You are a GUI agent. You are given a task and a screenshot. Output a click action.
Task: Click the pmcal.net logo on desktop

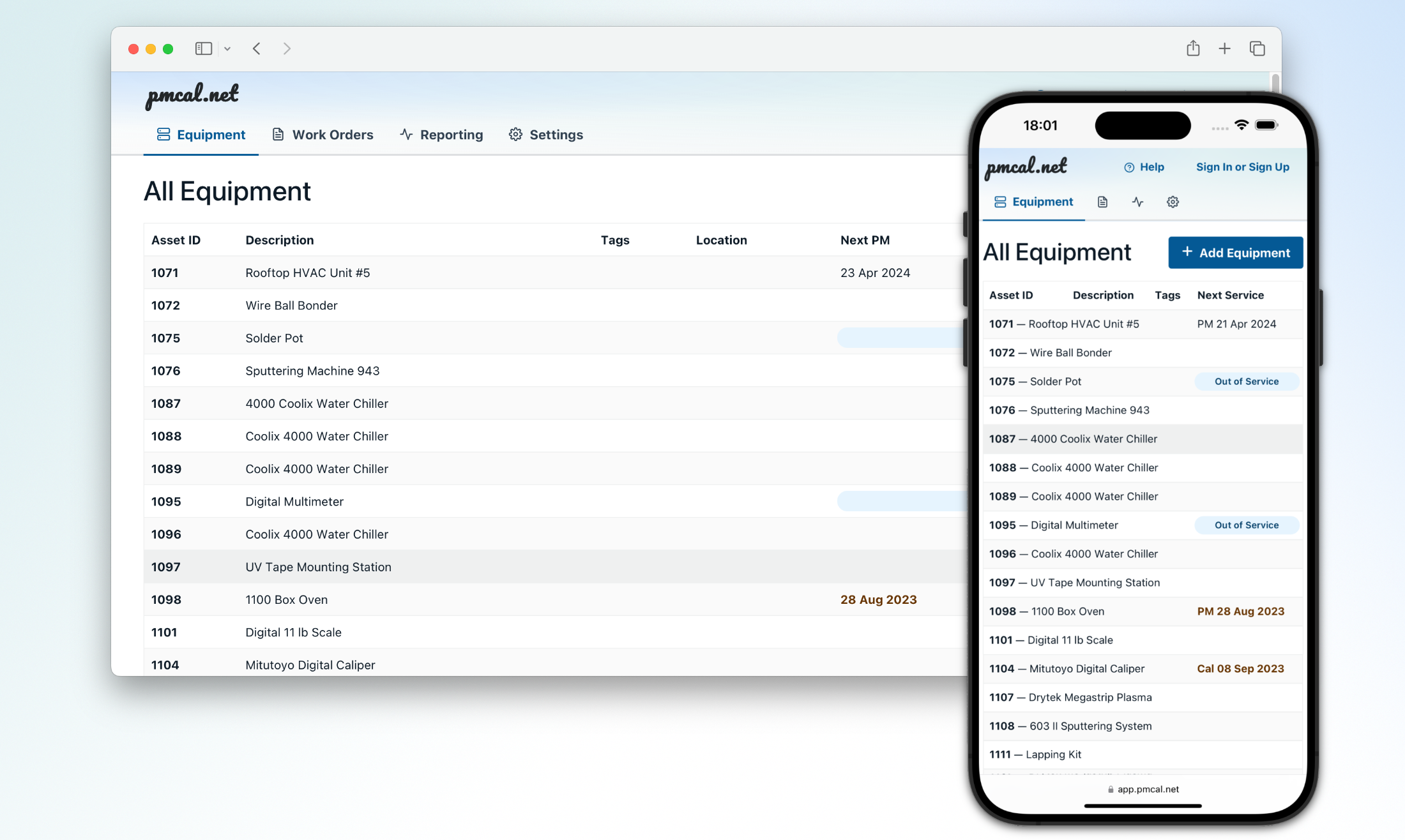[x=192, y=95]
